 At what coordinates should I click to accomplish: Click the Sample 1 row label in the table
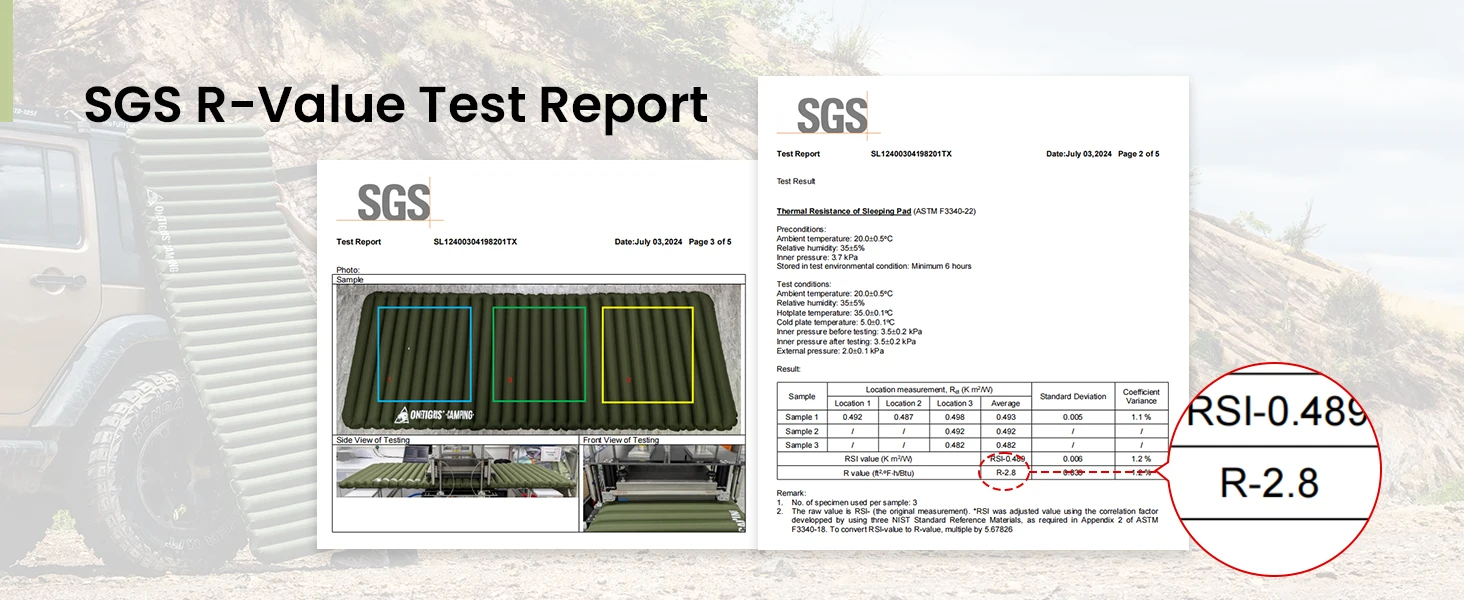click(802, 417)
